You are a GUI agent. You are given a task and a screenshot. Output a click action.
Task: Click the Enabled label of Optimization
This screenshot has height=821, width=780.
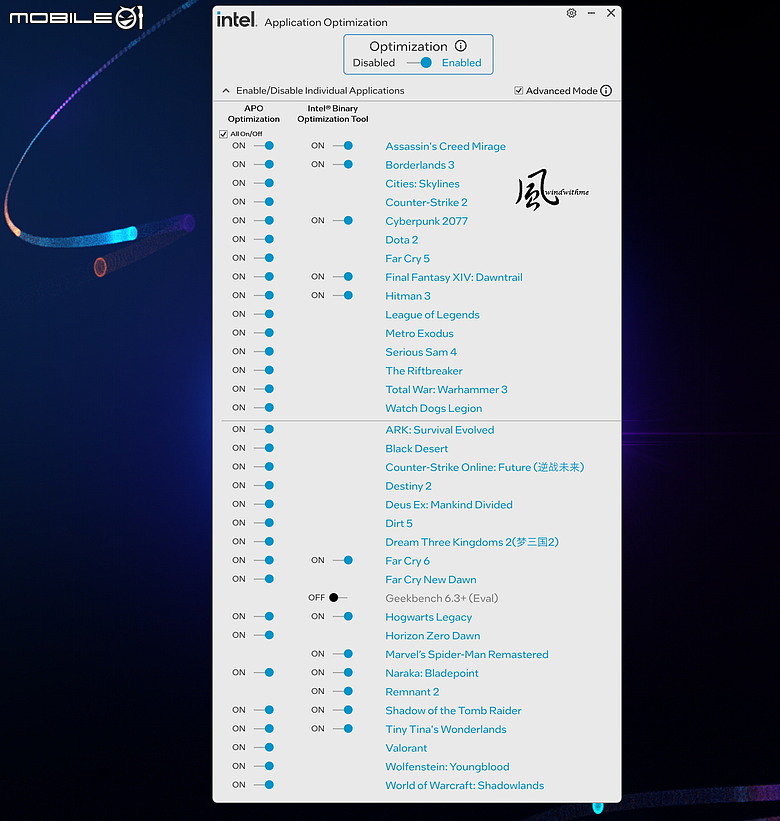click(462, 63)
